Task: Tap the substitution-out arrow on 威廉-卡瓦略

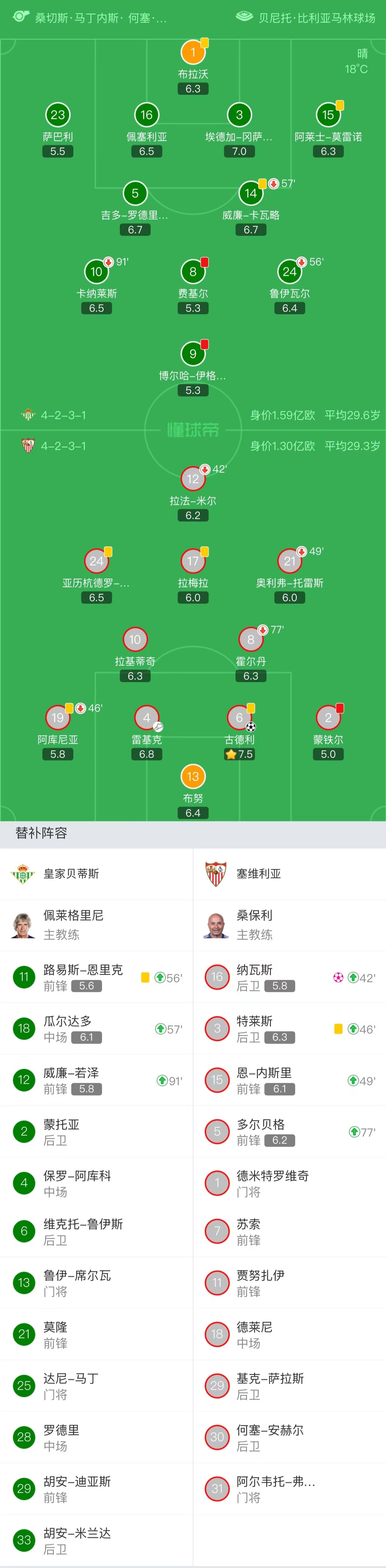Action: click(x=273, y=183)
